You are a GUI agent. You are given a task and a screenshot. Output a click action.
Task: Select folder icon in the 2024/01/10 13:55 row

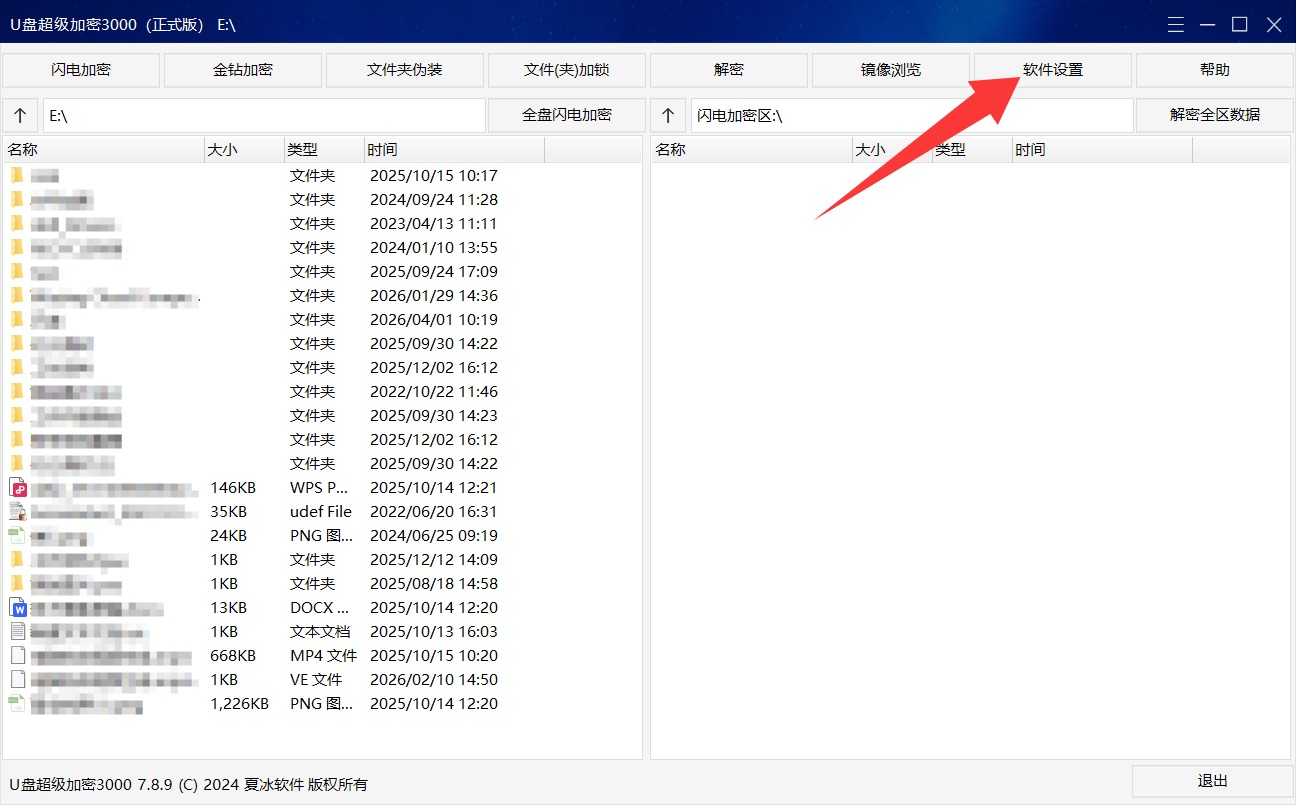17,247
